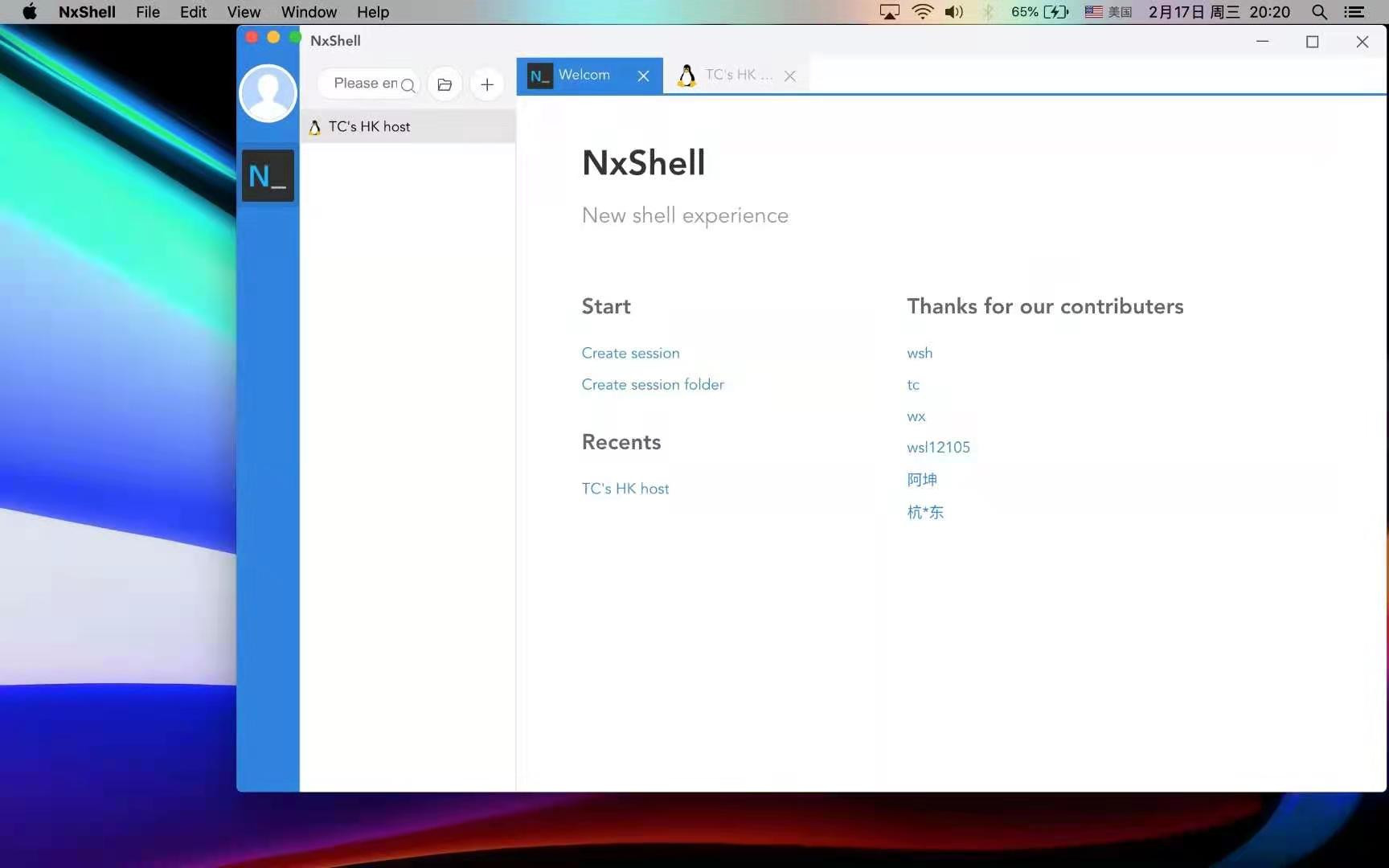Open the volume control in menu bar
The width and height of the screenshot is (1389, 868).
954,12
